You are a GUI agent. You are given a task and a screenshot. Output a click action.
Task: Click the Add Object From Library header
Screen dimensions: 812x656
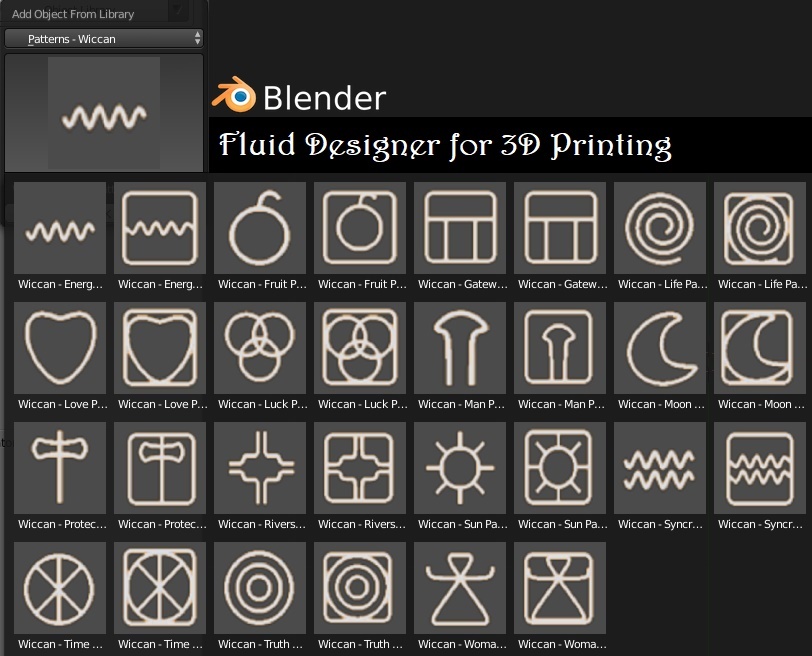coord(73,14)
